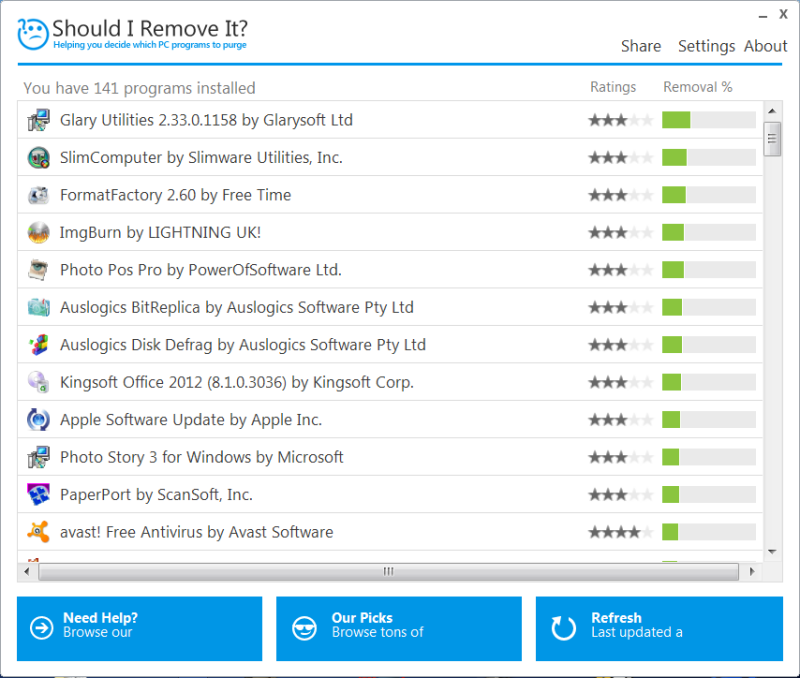Select Kingsoft Office 2012 (8.1.0.3036) entry

tap(237, 383)
